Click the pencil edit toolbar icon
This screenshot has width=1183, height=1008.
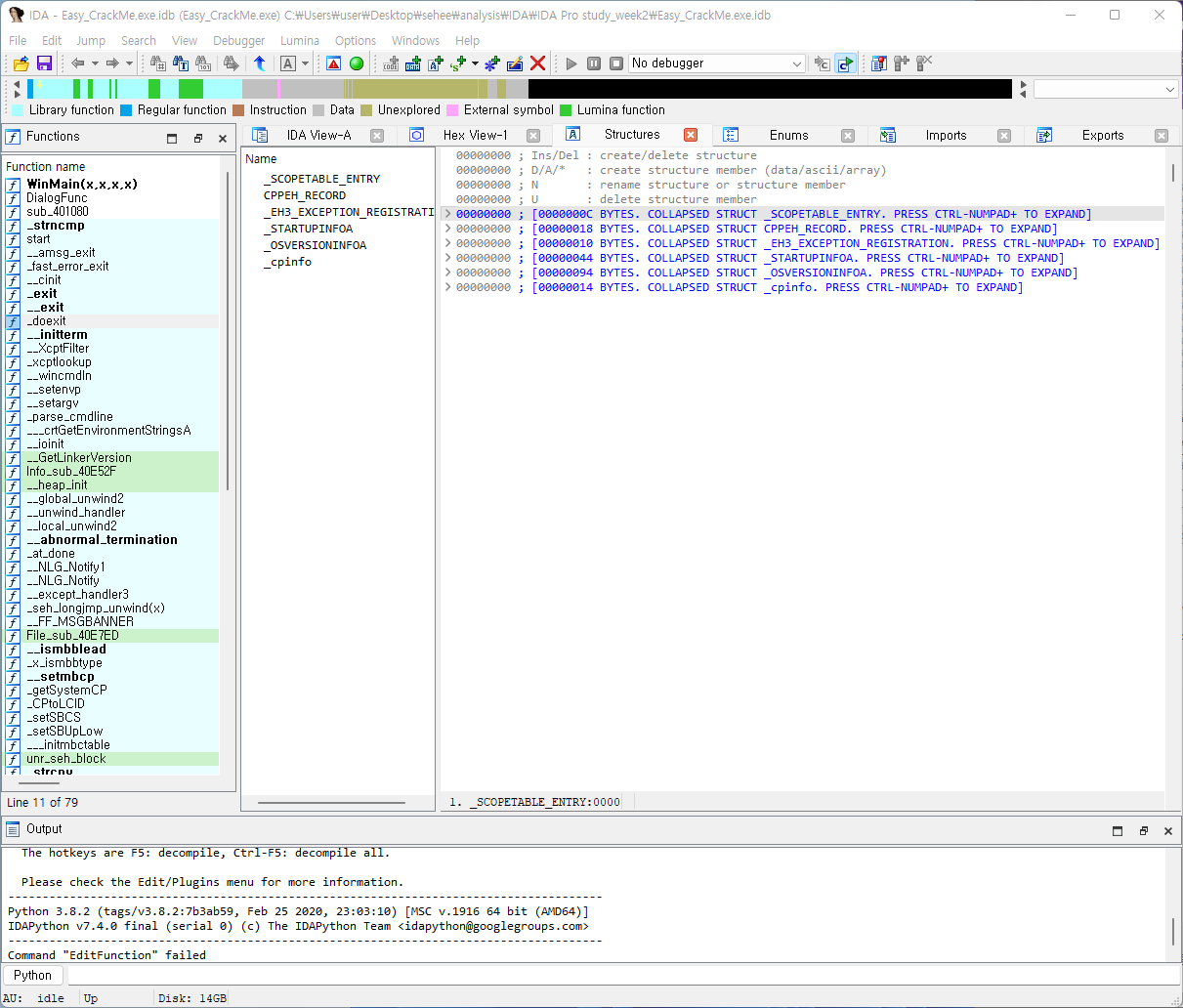[x=515, y=63]
